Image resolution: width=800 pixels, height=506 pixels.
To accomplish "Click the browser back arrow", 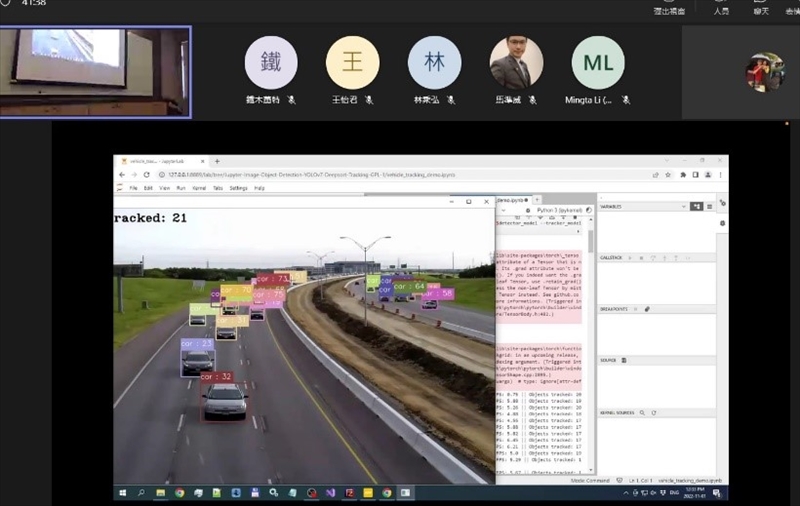I will [122, 174].
